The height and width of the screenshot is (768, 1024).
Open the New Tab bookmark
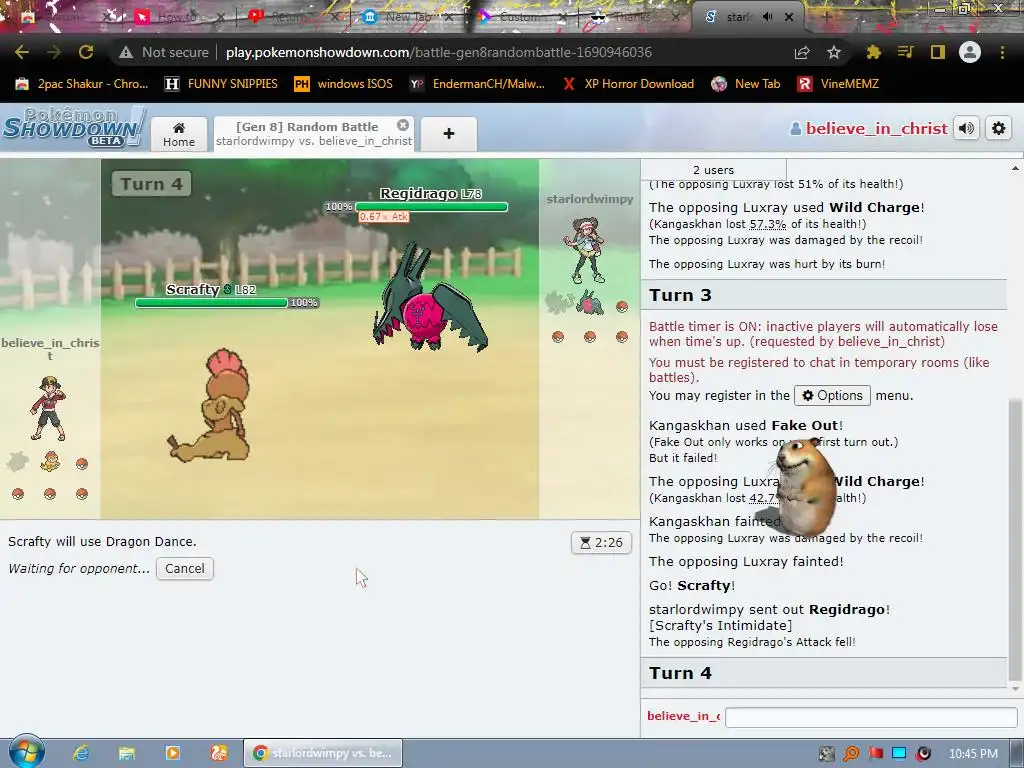(746, 84)
